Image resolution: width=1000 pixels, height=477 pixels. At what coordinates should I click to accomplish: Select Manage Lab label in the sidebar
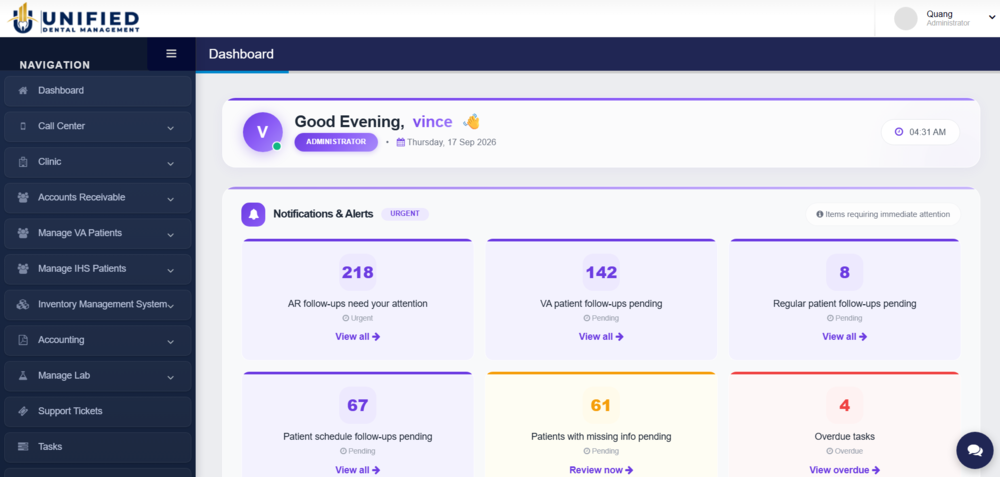click(64, 376)
